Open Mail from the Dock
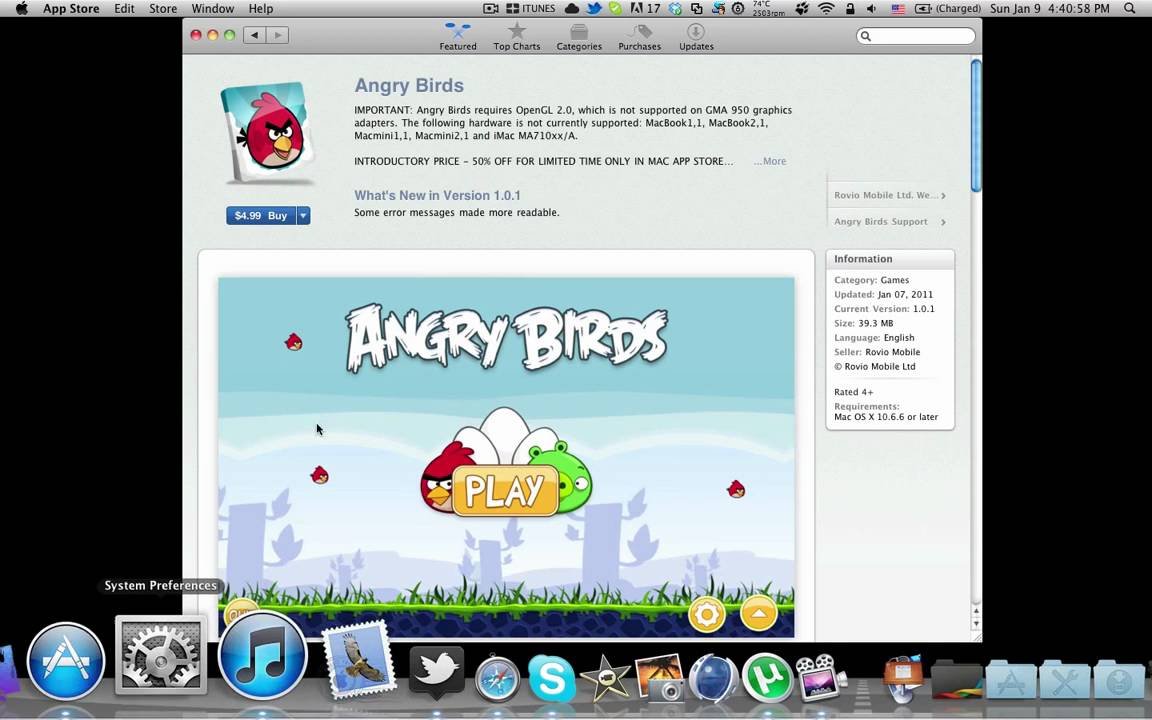Viewport: 1152px width, 720px height. 358,659
